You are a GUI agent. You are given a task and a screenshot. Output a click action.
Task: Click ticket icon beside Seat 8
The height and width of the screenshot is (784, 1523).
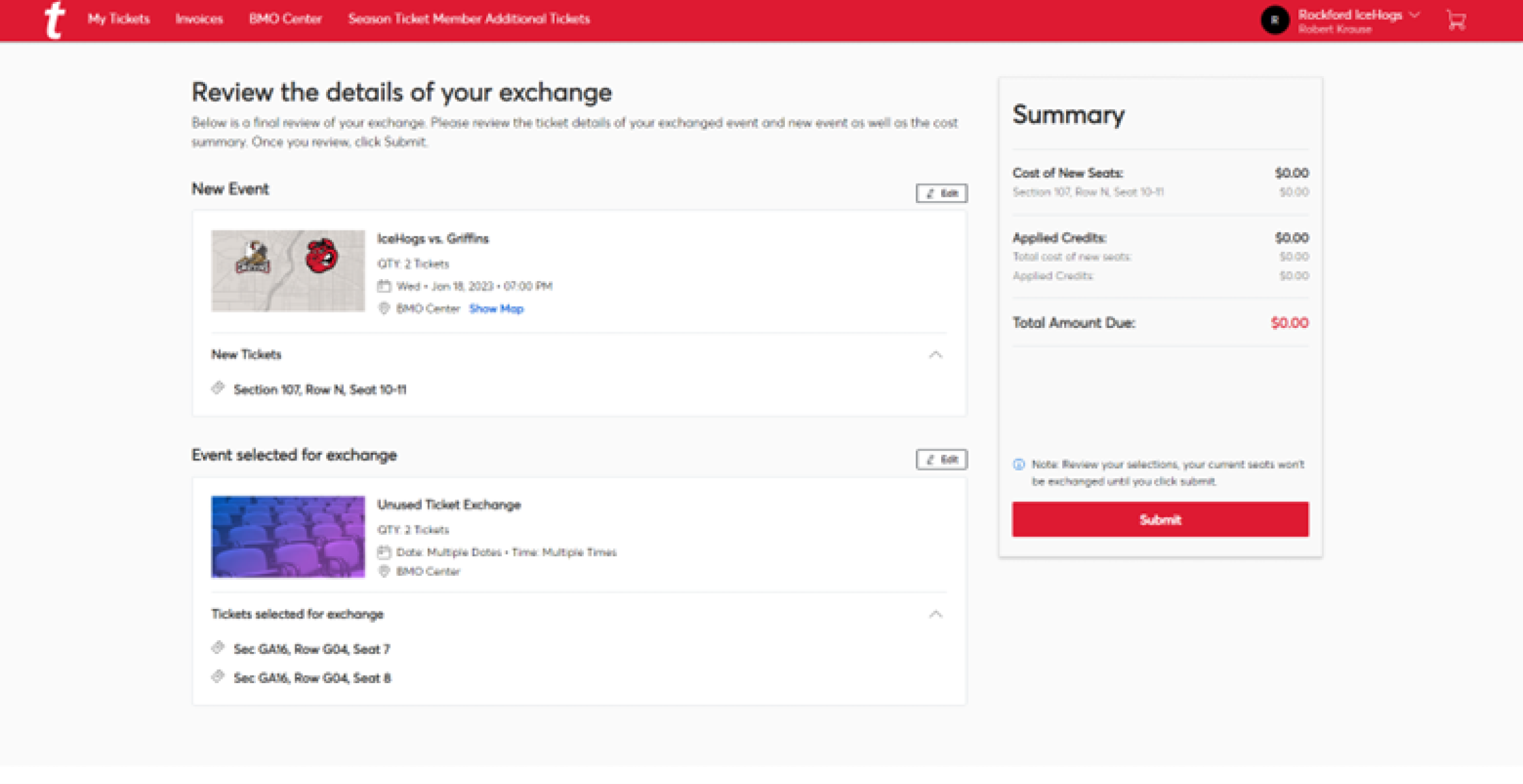click(218, 677)
